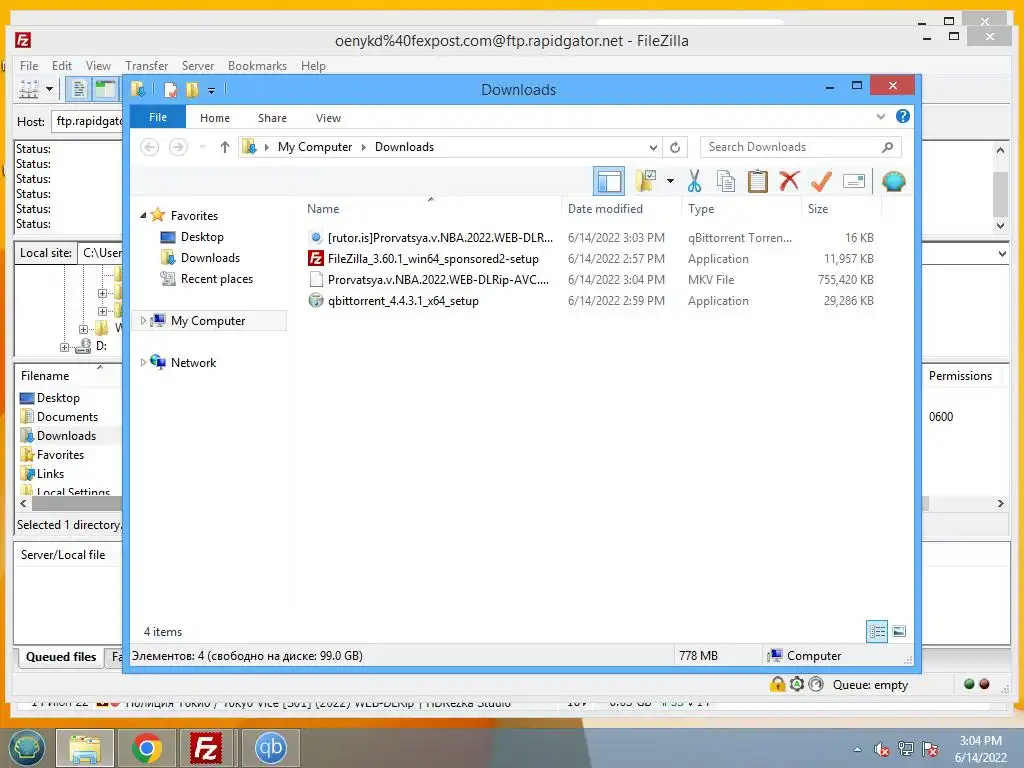The image size is (1024, 768).
Task: Click the muted volume tray icon
Action: click(881, 750)
